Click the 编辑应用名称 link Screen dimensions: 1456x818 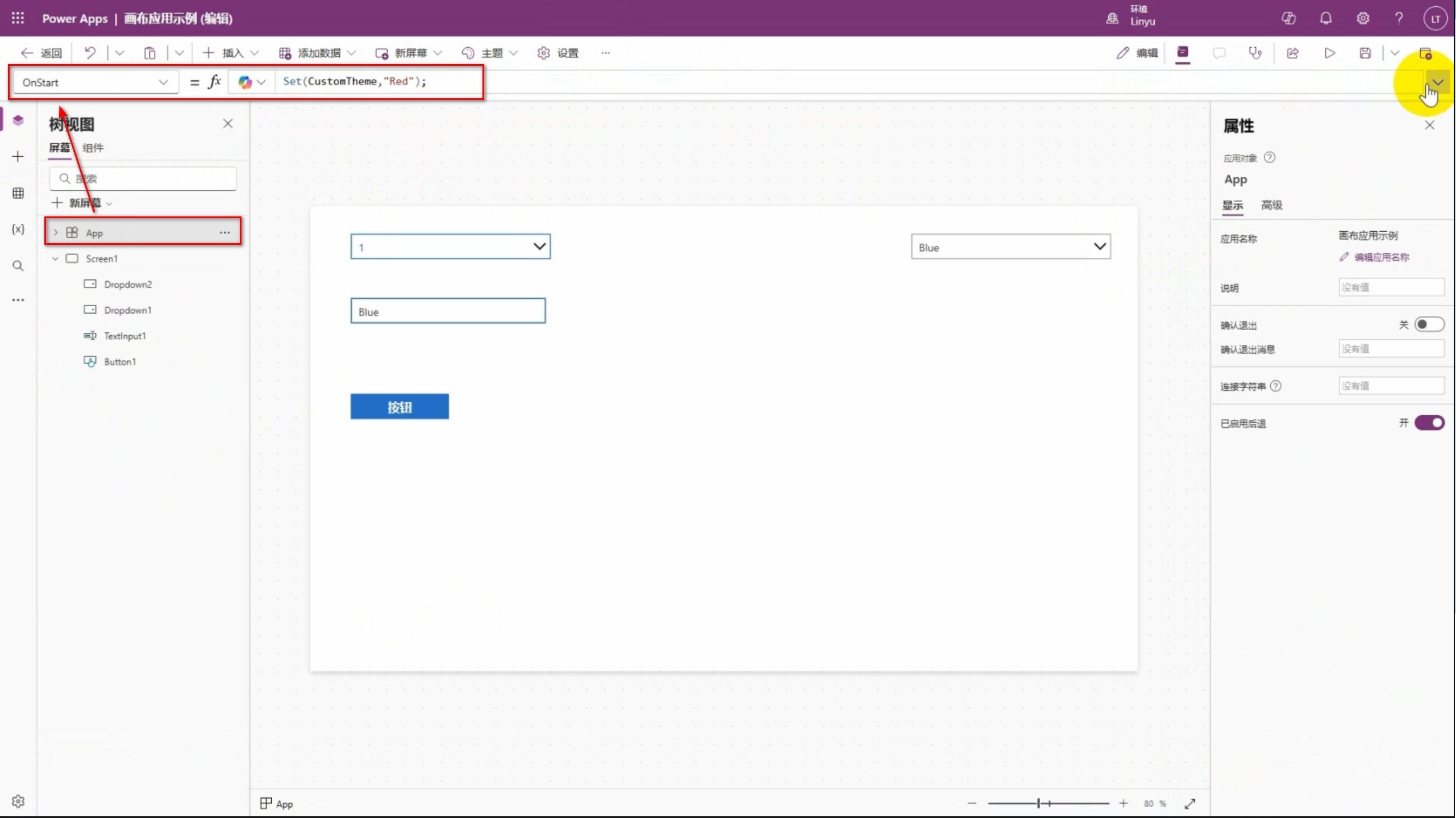point(1381,257)
